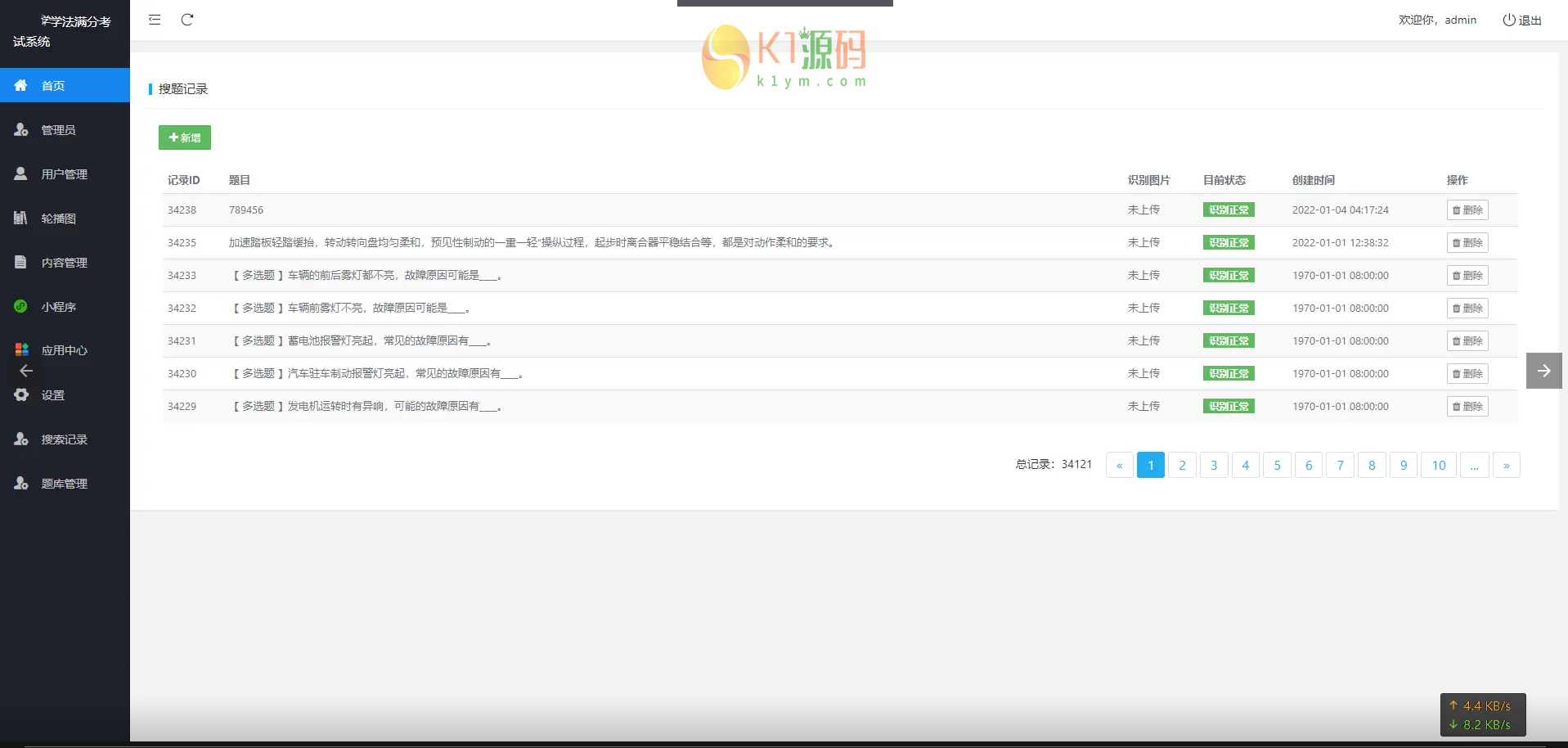Open 应用中心 menu item
This screenshot has height=748, width=1568.
65,350
